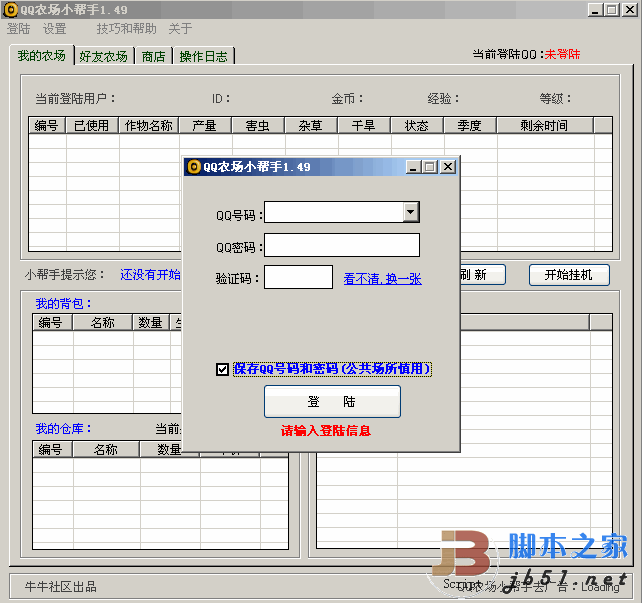642x603 pixels.
Task: Minimize the main QQ农场小帮手 window
Action: pos(595,9)
